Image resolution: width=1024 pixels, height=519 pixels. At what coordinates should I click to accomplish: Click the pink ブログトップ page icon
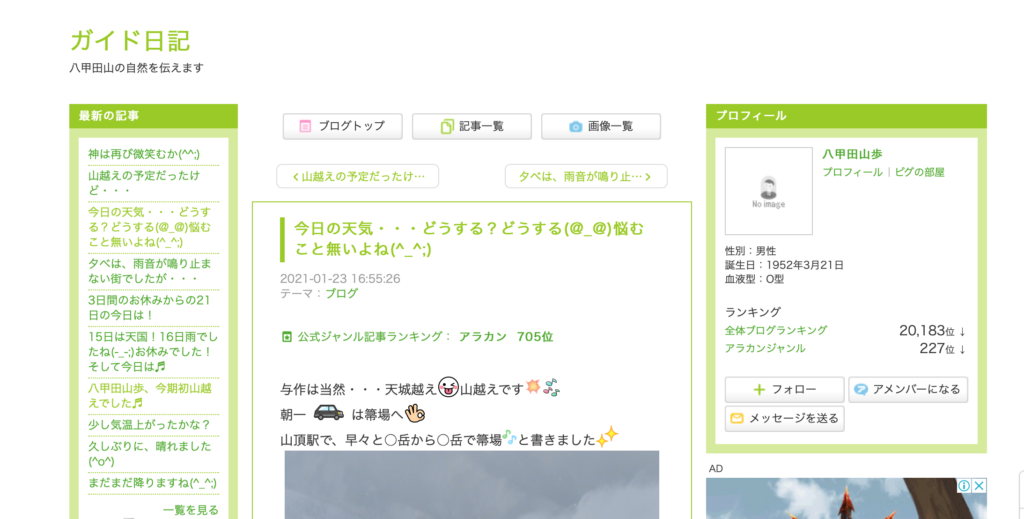pos(305,126)
